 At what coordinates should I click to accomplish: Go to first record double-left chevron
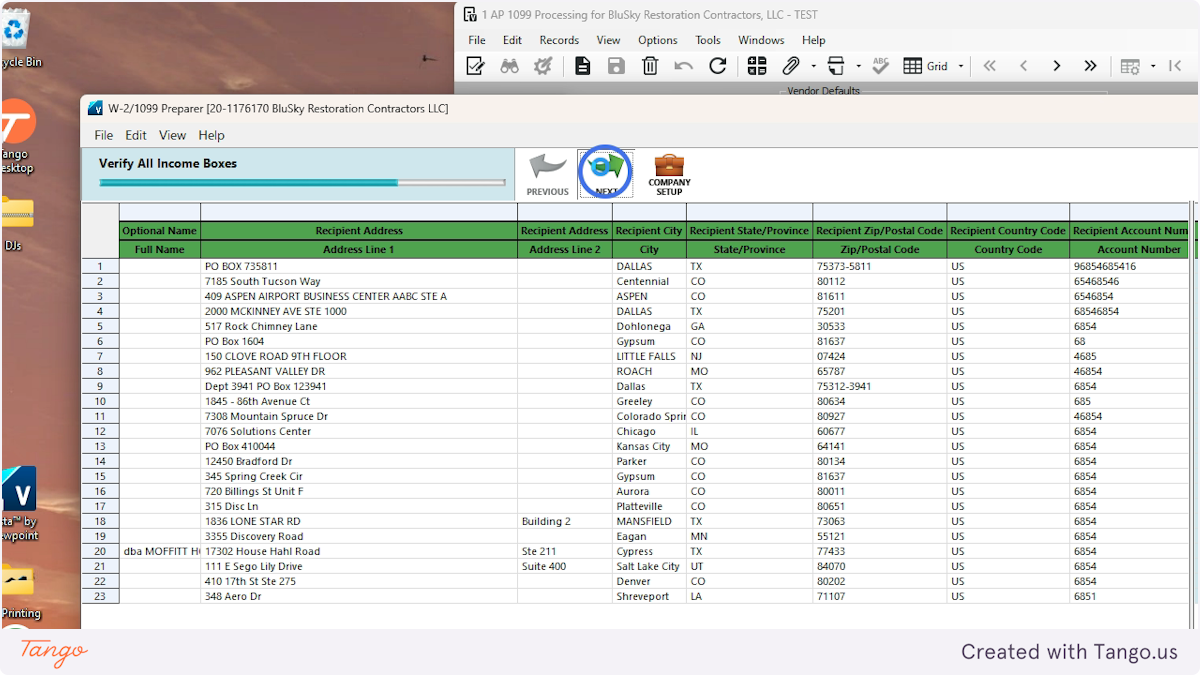(989, 66)
